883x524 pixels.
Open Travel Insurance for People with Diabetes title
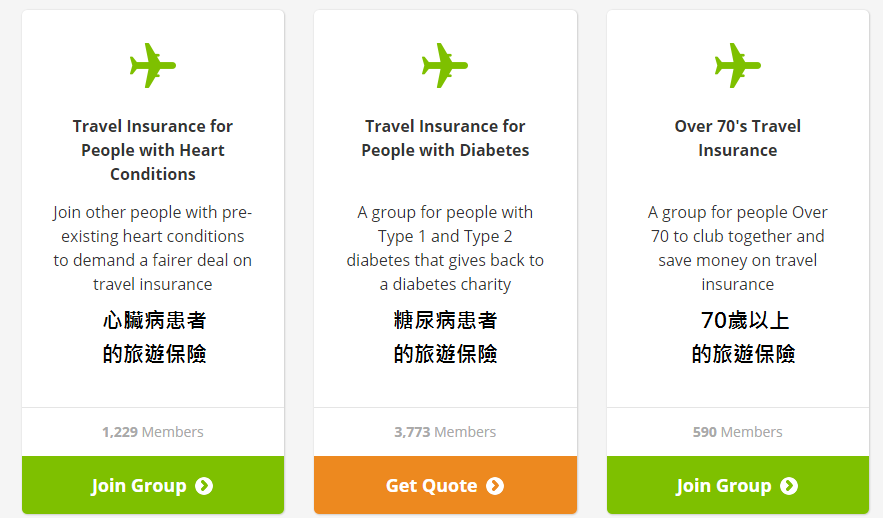(x=445, y=138)
